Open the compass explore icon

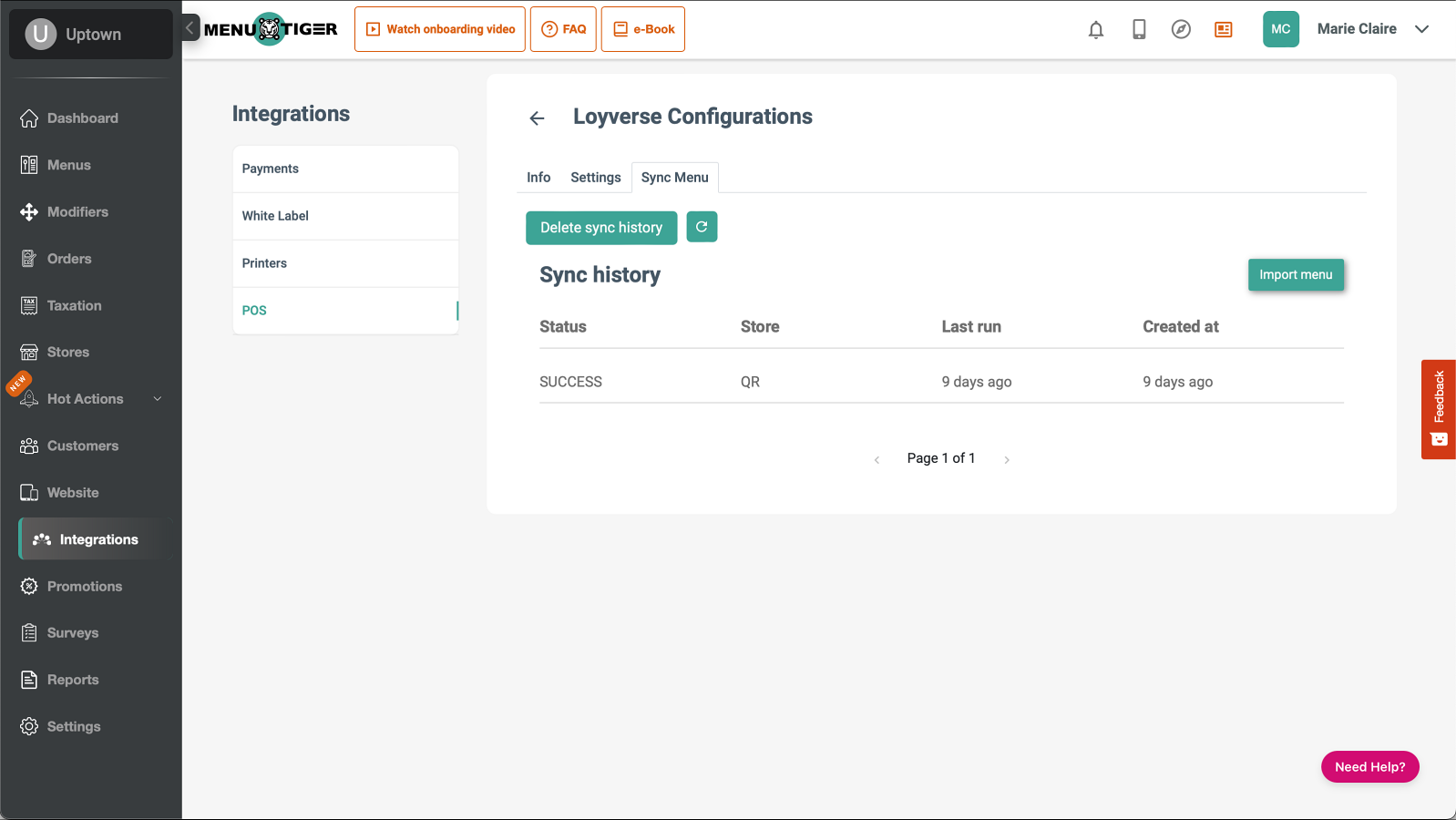(x=1181, y=29)
